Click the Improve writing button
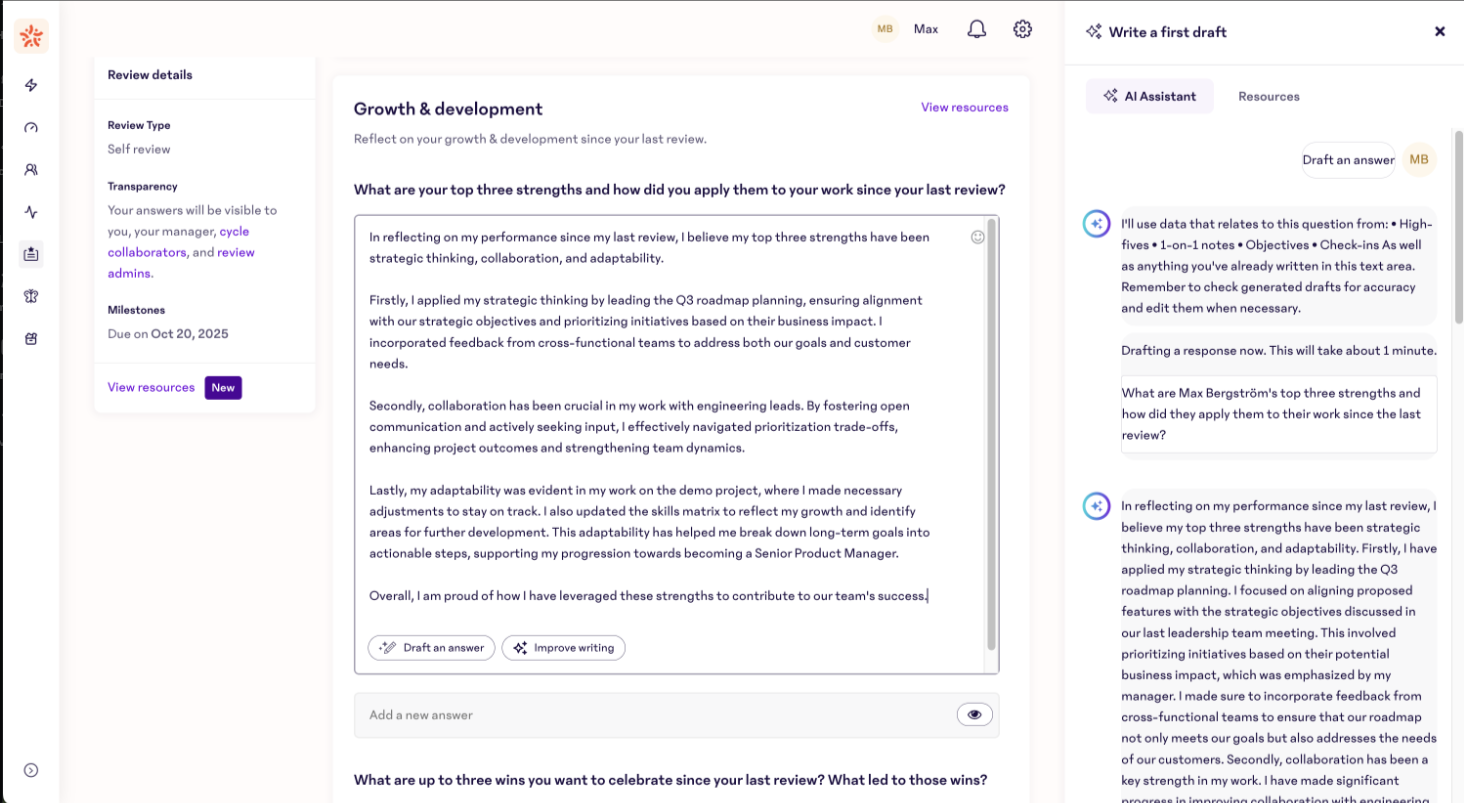The image size is (1464, 803). [x=563, y=648]
